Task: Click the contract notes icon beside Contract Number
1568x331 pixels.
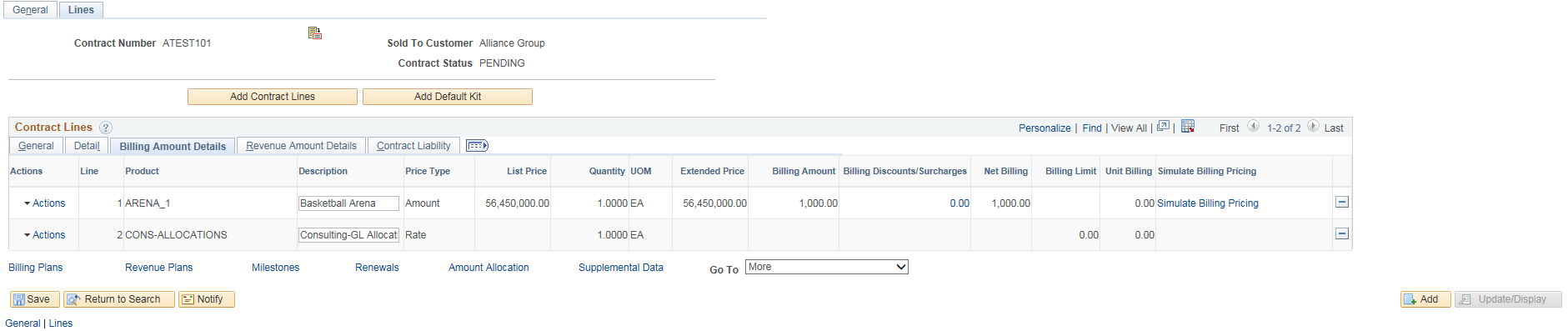Action: pyautogui.click(x=314, y=33)
